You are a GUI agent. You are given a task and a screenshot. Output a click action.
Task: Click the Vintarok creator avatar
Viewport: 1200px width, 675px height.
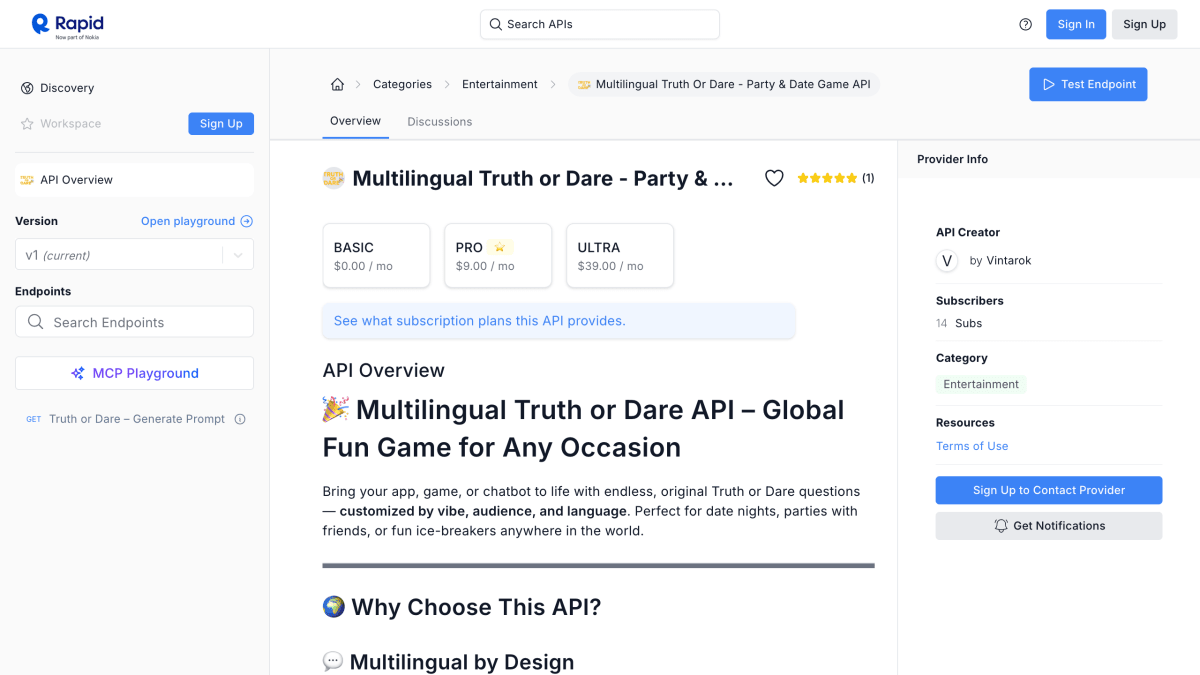coord(947,261)
